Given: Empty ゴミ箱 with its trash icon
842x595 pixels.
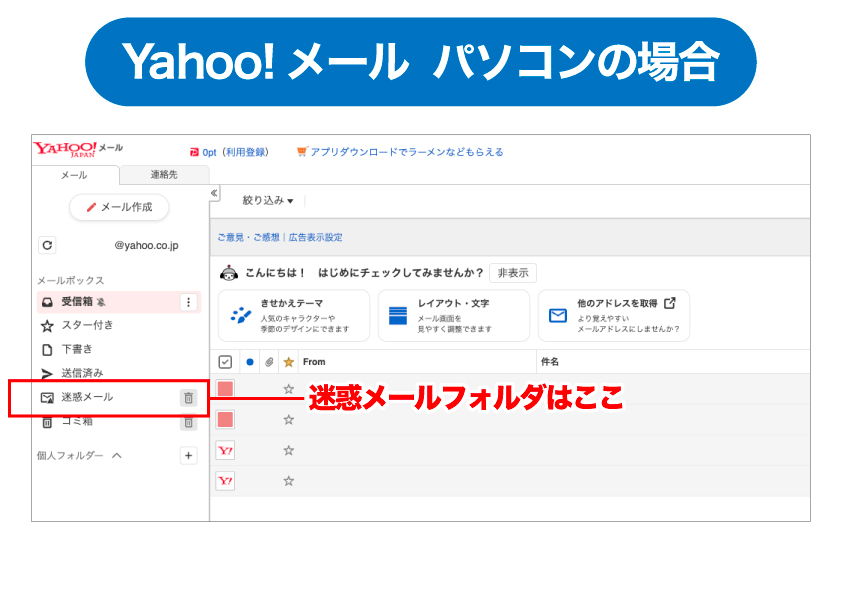Looking at the screenshot, I should 188,423.
